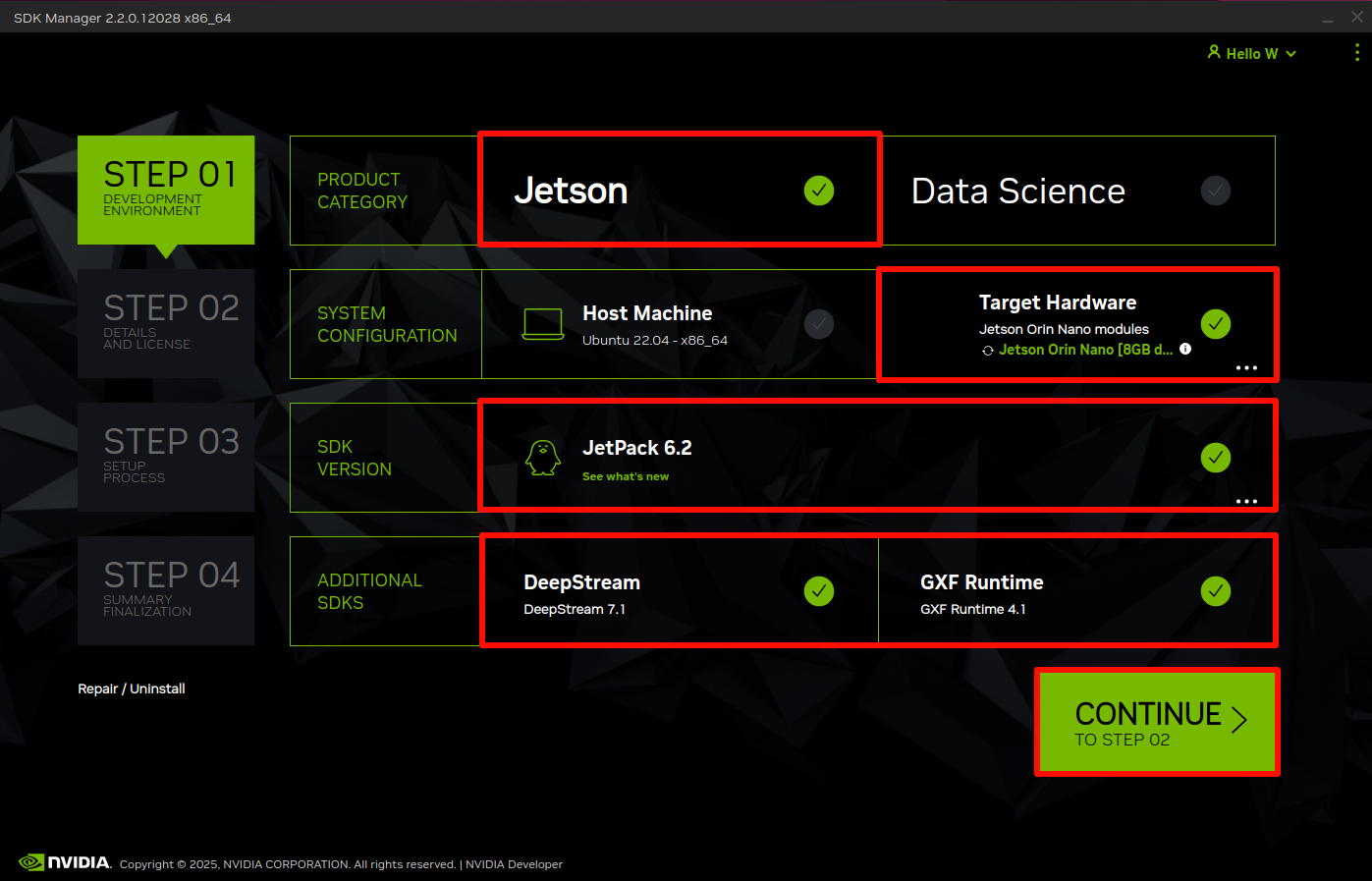Click the Additional SDKs label

tap(369, 591)
